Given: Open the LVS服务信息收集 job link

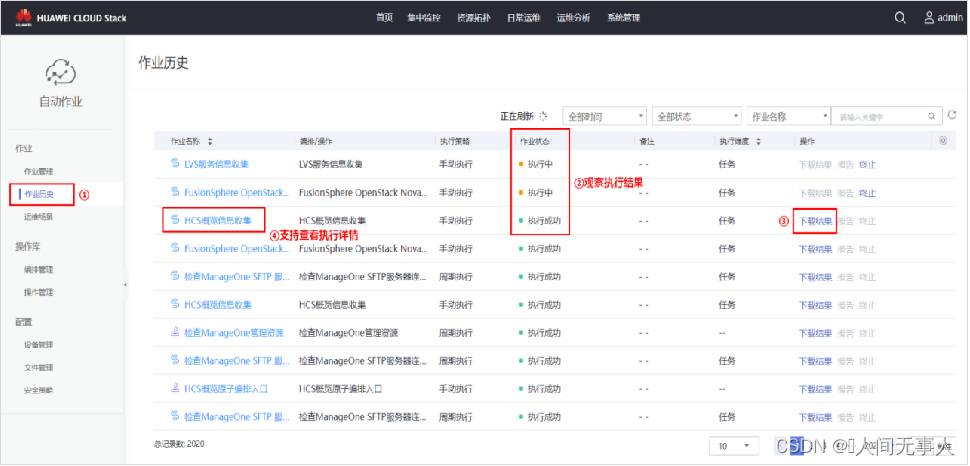Looking at the screenshot, I should (x=217, y=165).
